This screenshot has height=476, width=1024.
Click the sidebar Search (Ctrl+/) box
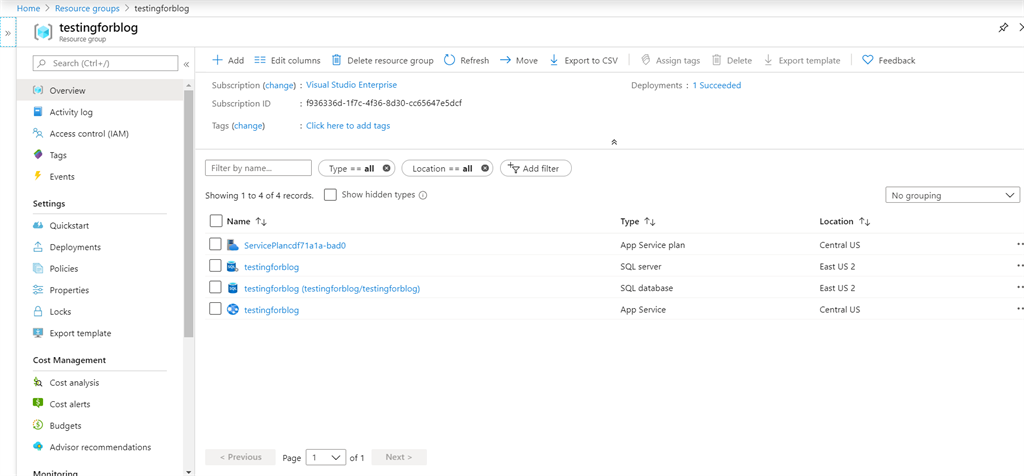click(105, 63)
